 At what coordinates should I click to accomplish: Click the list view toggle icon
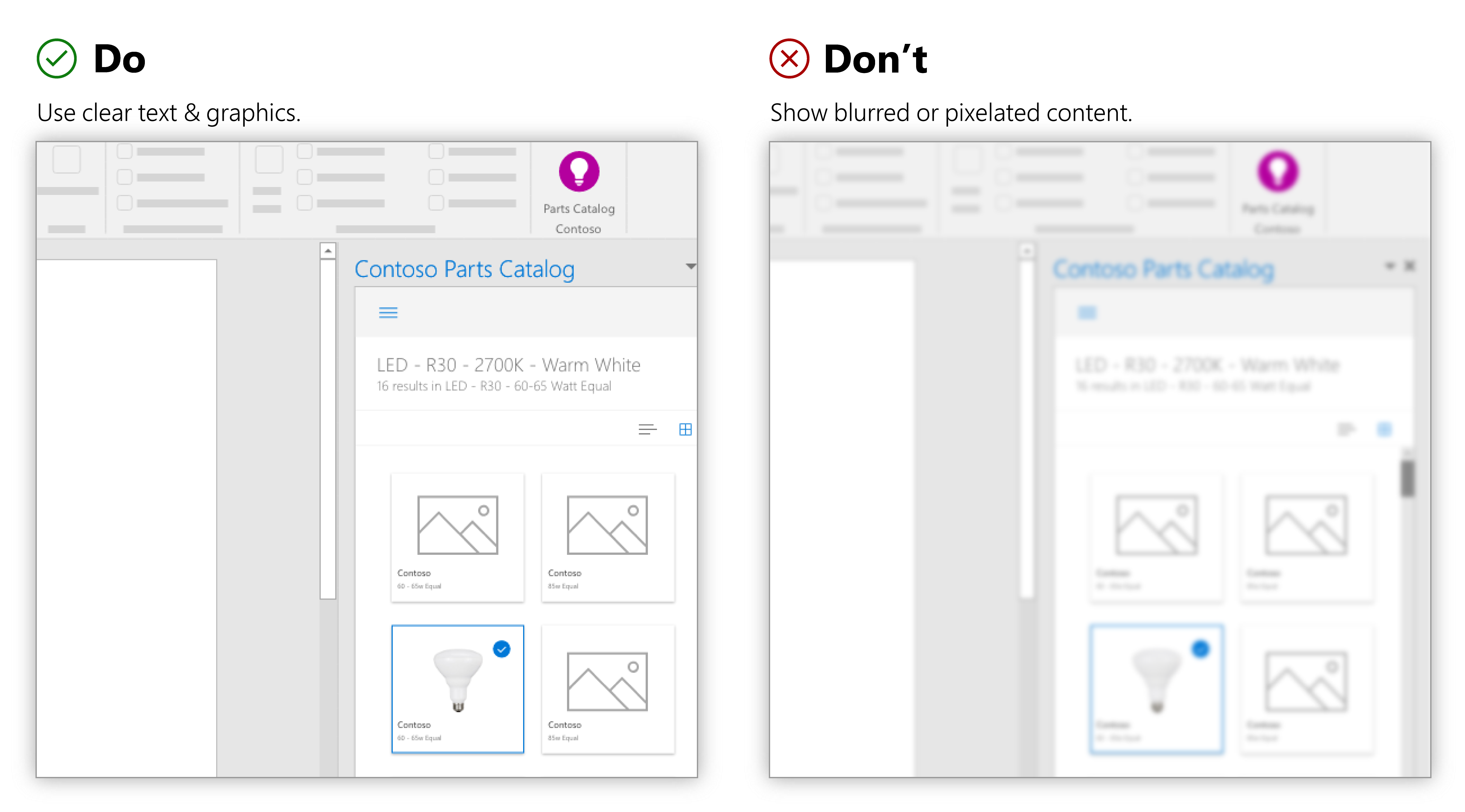click(x=645, y=430)
